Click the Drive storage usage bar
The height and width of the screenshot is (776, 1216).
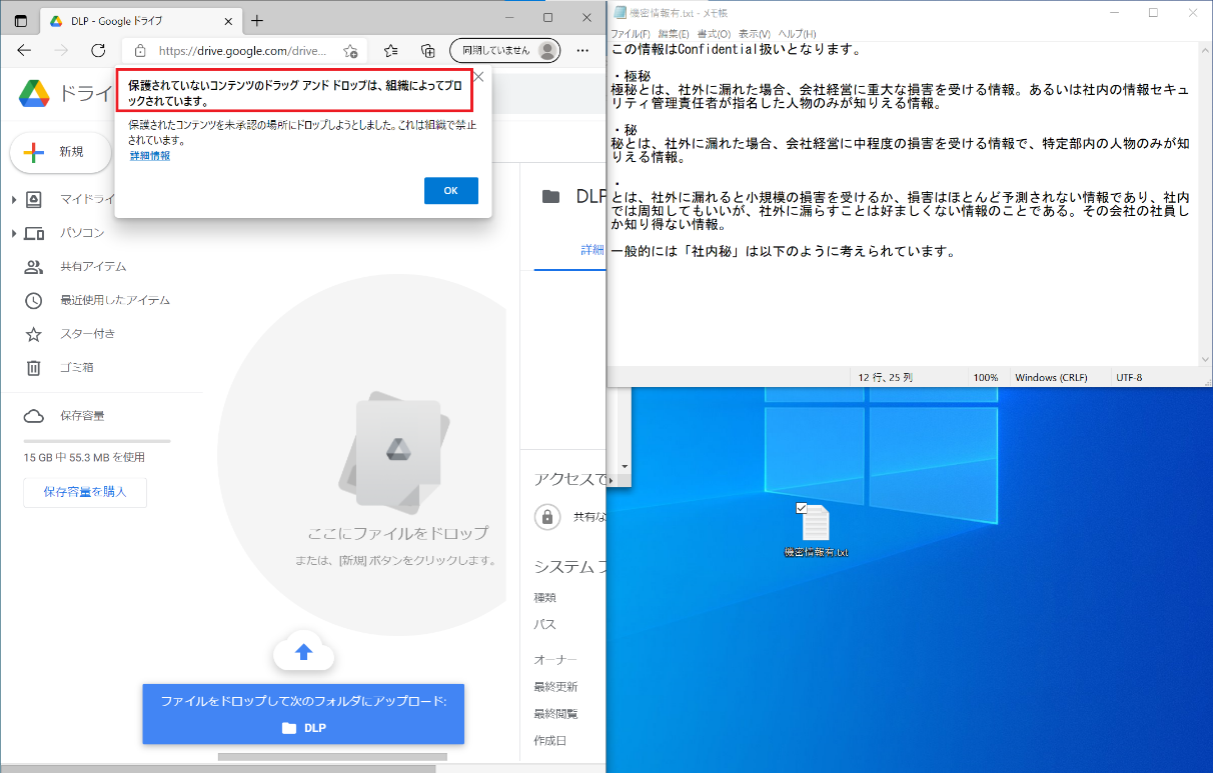[x=97, y=441]
